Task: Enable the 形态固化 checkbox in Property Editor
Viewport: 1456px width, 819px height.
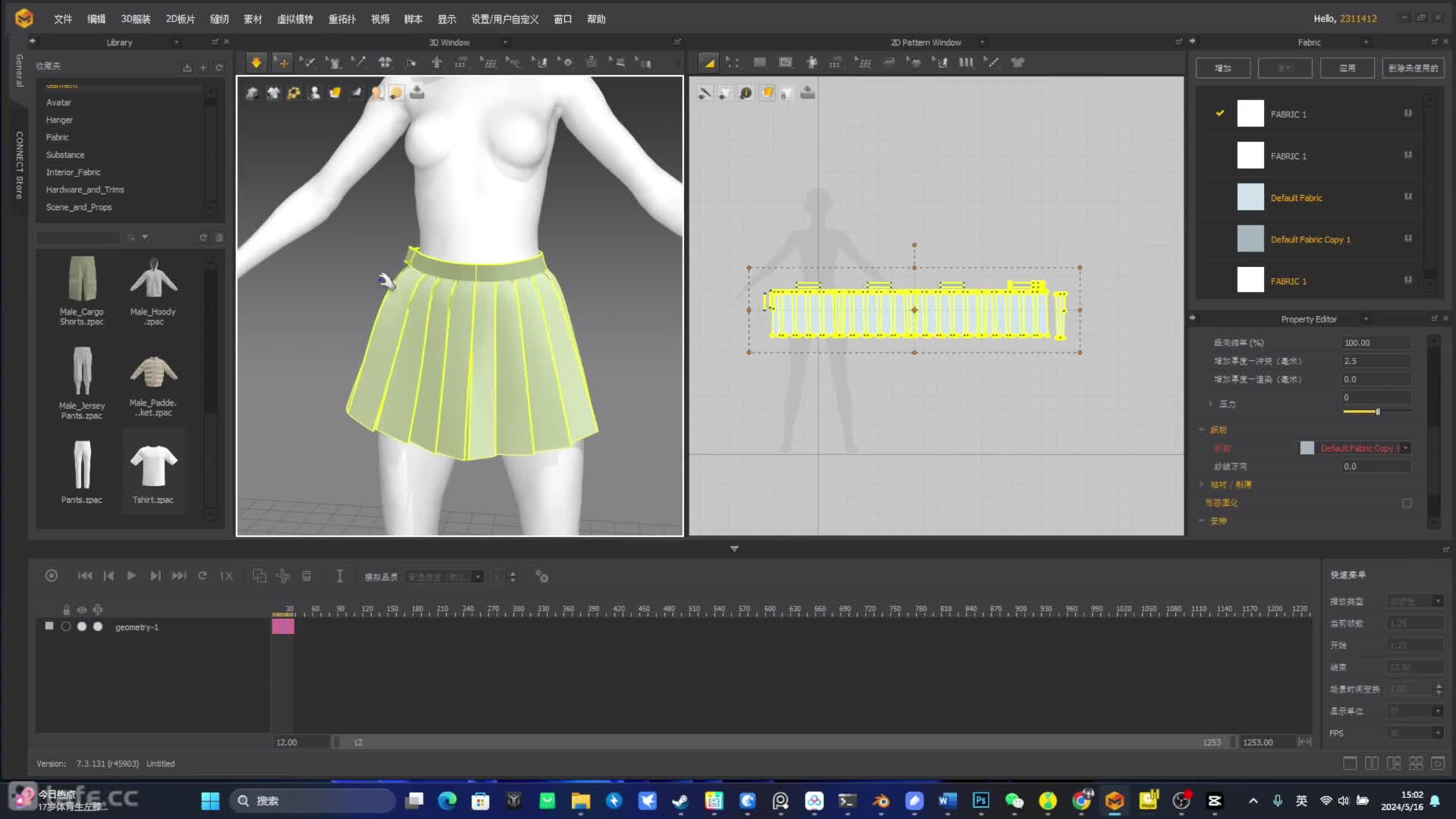Action: coord(1407,503)
